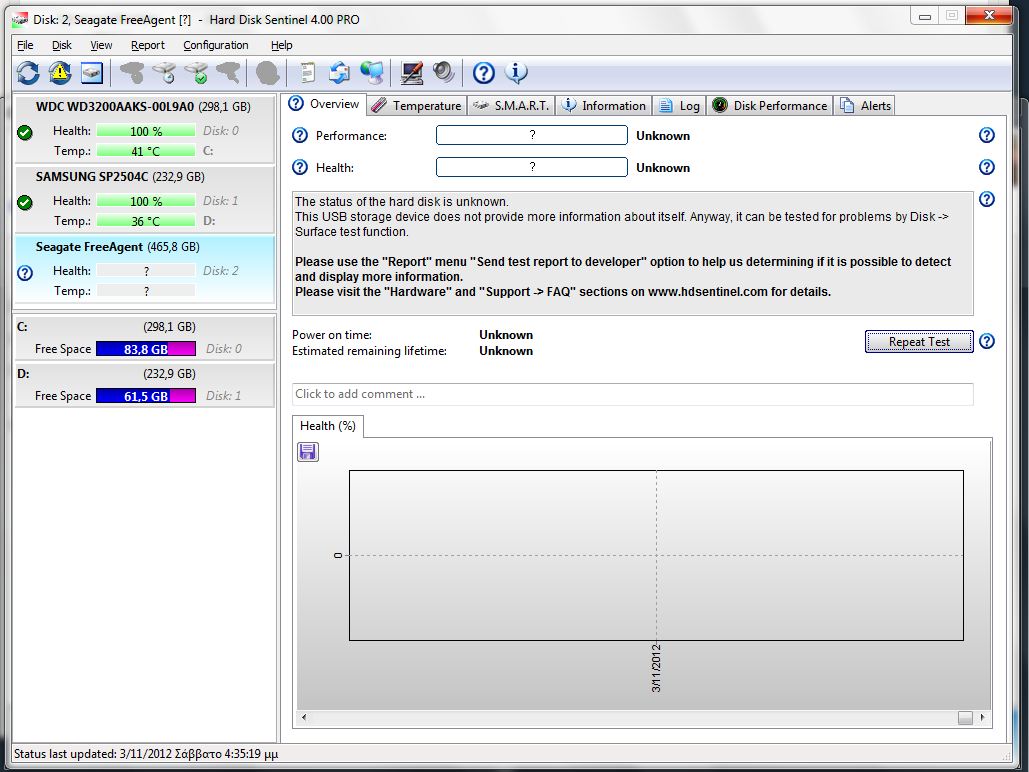Click the disk test with clock icon

point(164,73)
